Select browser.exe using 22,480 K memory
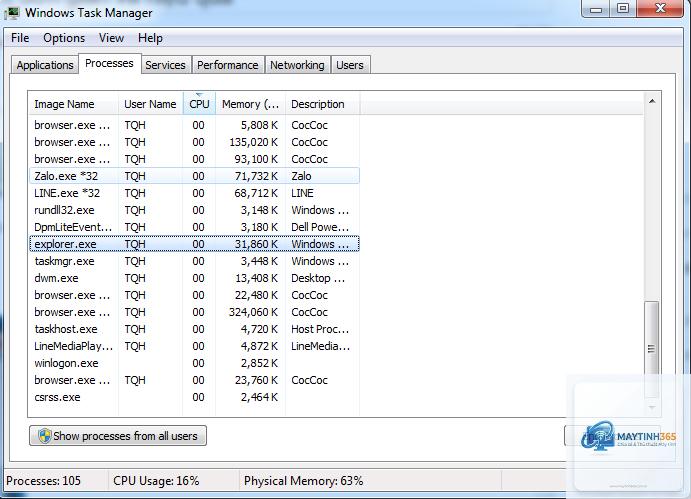 point(194,295)
